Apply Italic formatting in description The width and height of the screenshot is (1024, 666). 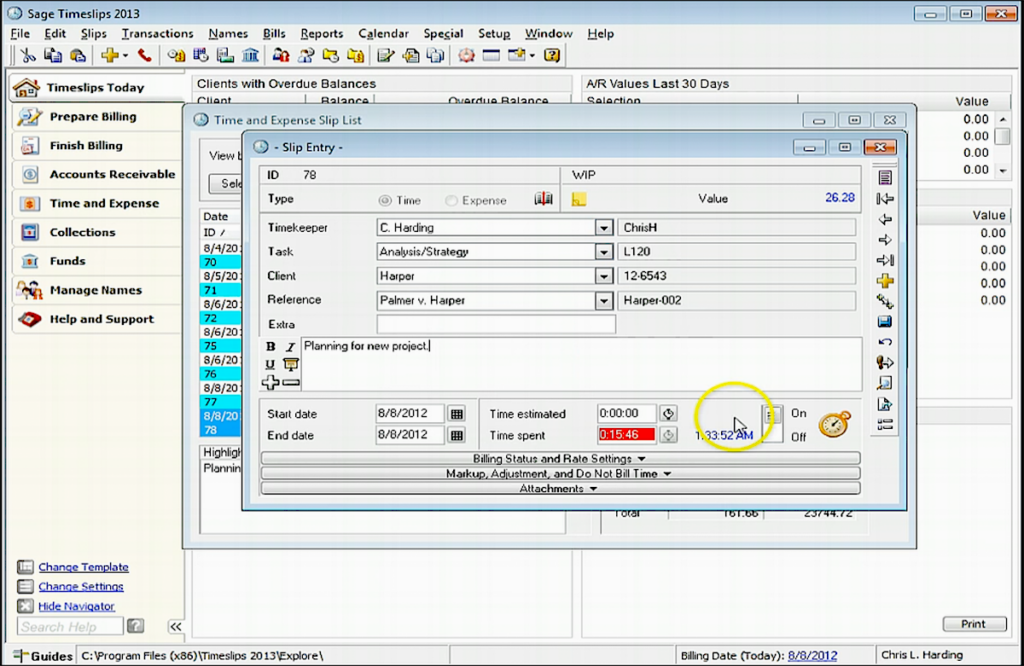tap(291, 347)
